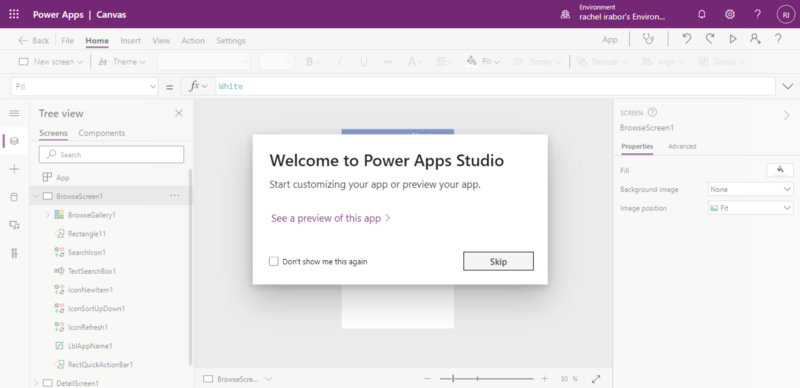800x388 pixels.
Task: Click the App label in command bar
Action: tap(610, 39)
